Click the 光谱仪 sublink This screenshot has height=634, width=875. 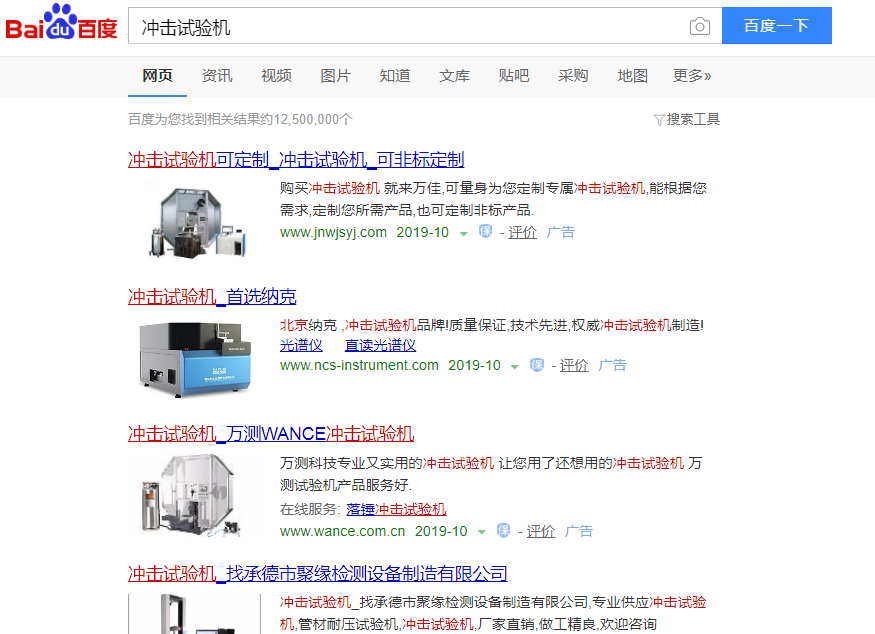[x=301, y=345]
